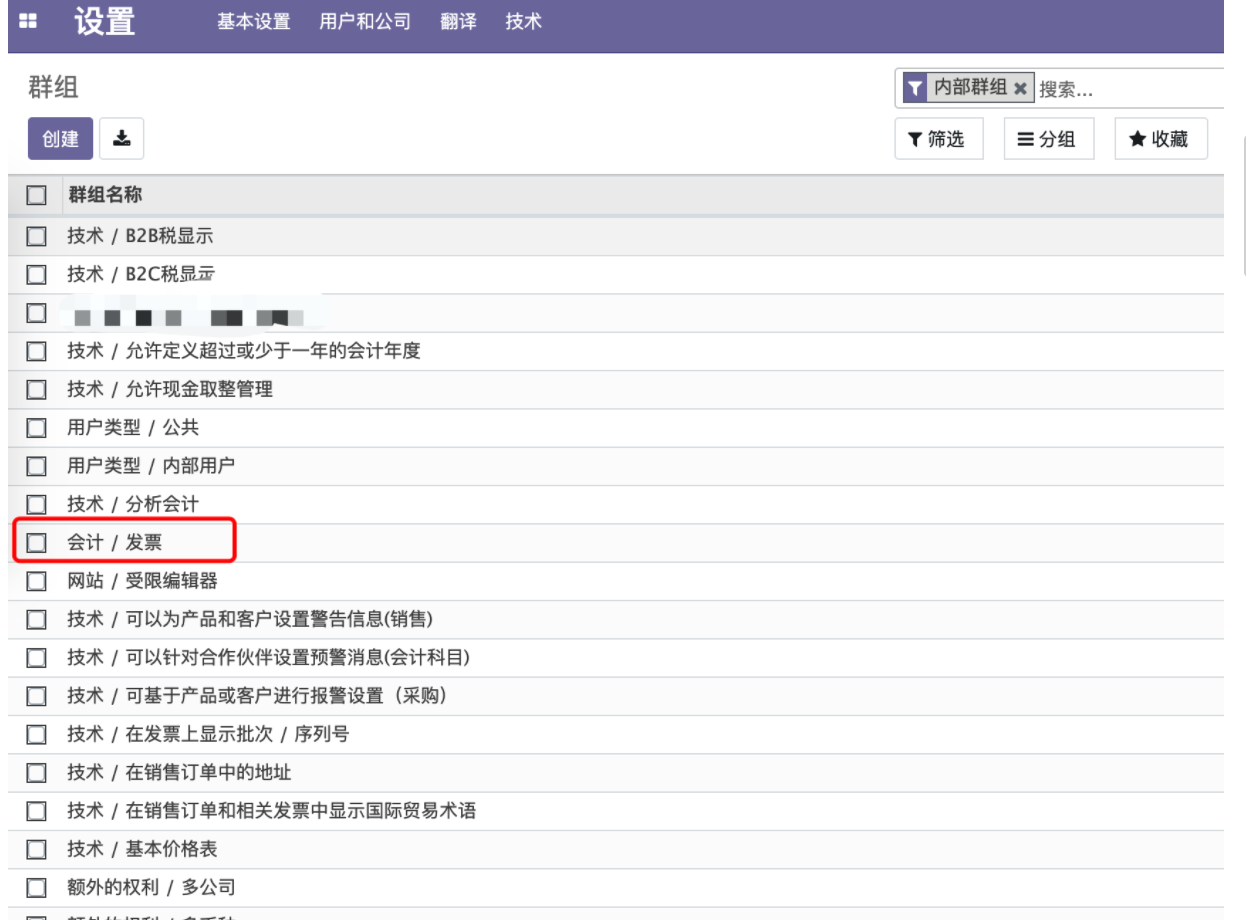
Task: Open the 网站 / 受限编辑器 group
Action: click(x=142, y=581)
